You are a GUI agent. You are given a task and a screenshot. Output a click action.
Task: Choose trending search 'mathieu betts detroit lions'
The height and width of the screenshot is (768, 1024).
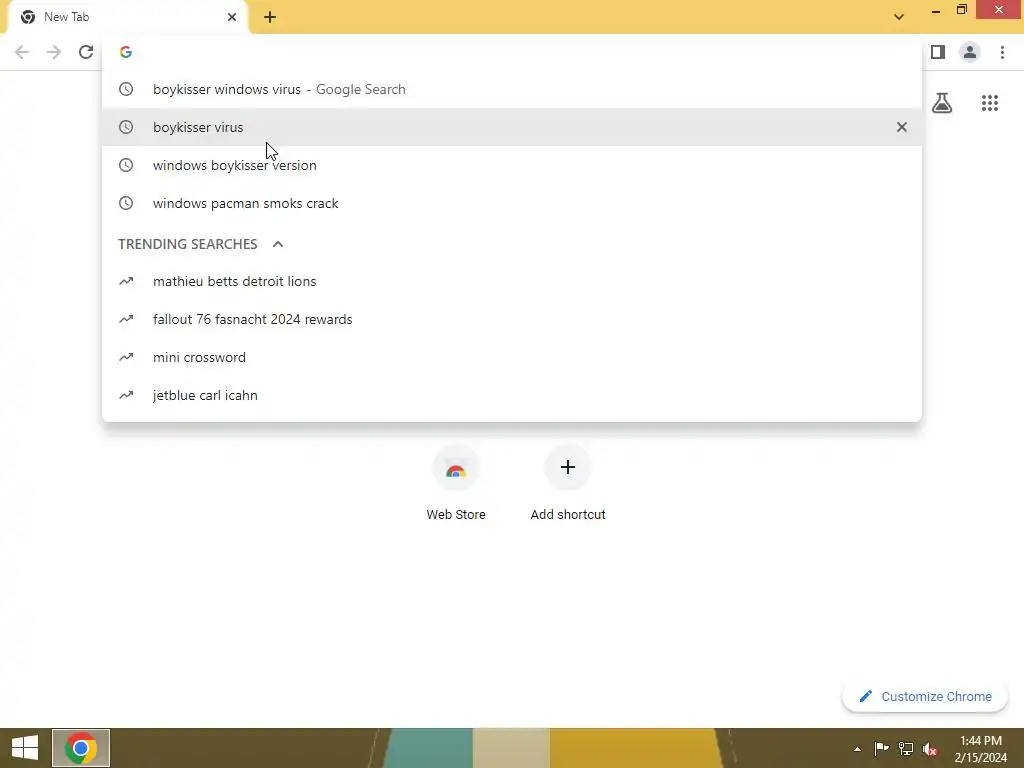pyautogui.click(x=512, y=281)
